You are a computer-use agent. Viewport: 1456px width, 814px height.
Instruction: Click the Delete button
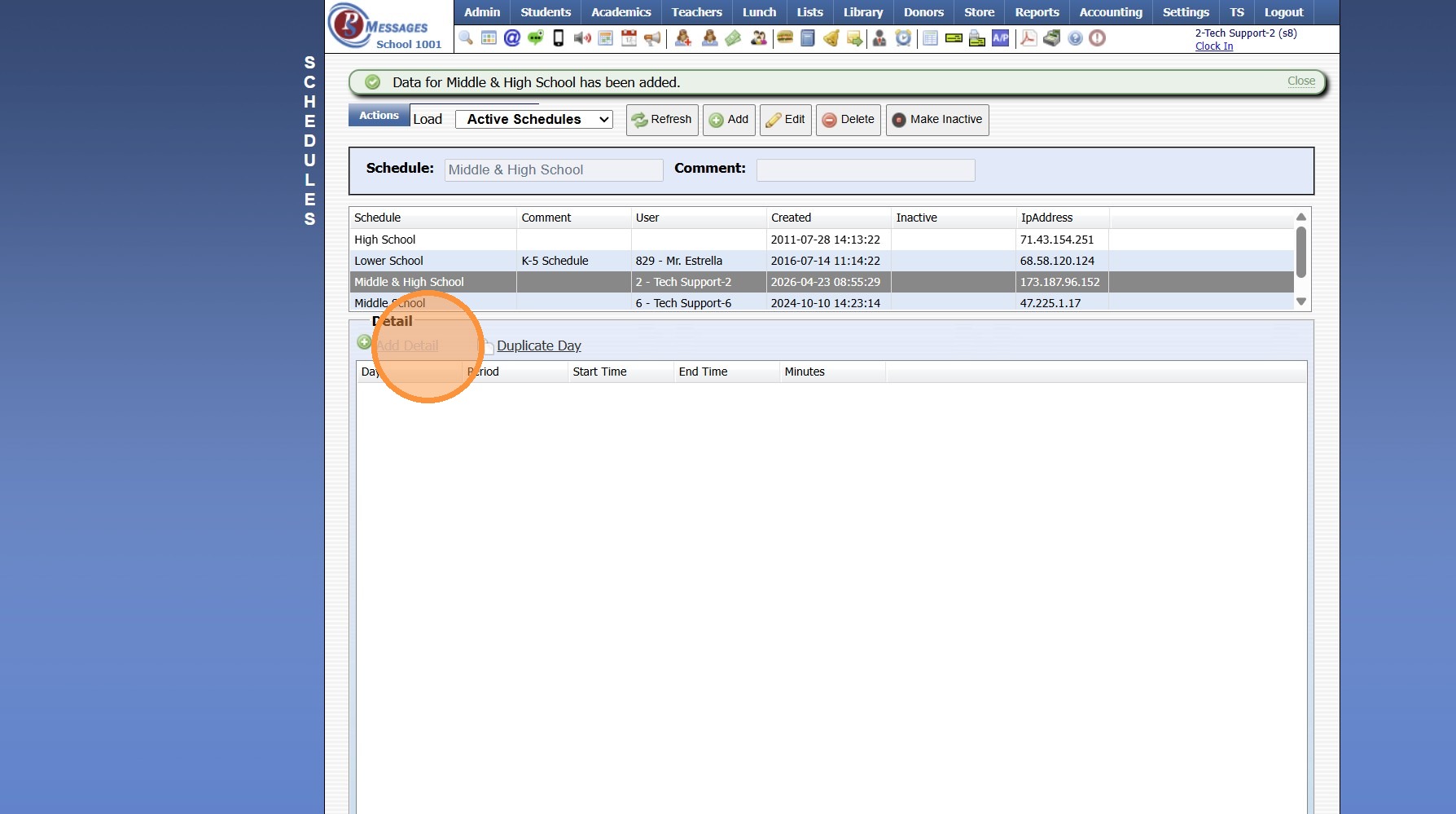[849, 120]
